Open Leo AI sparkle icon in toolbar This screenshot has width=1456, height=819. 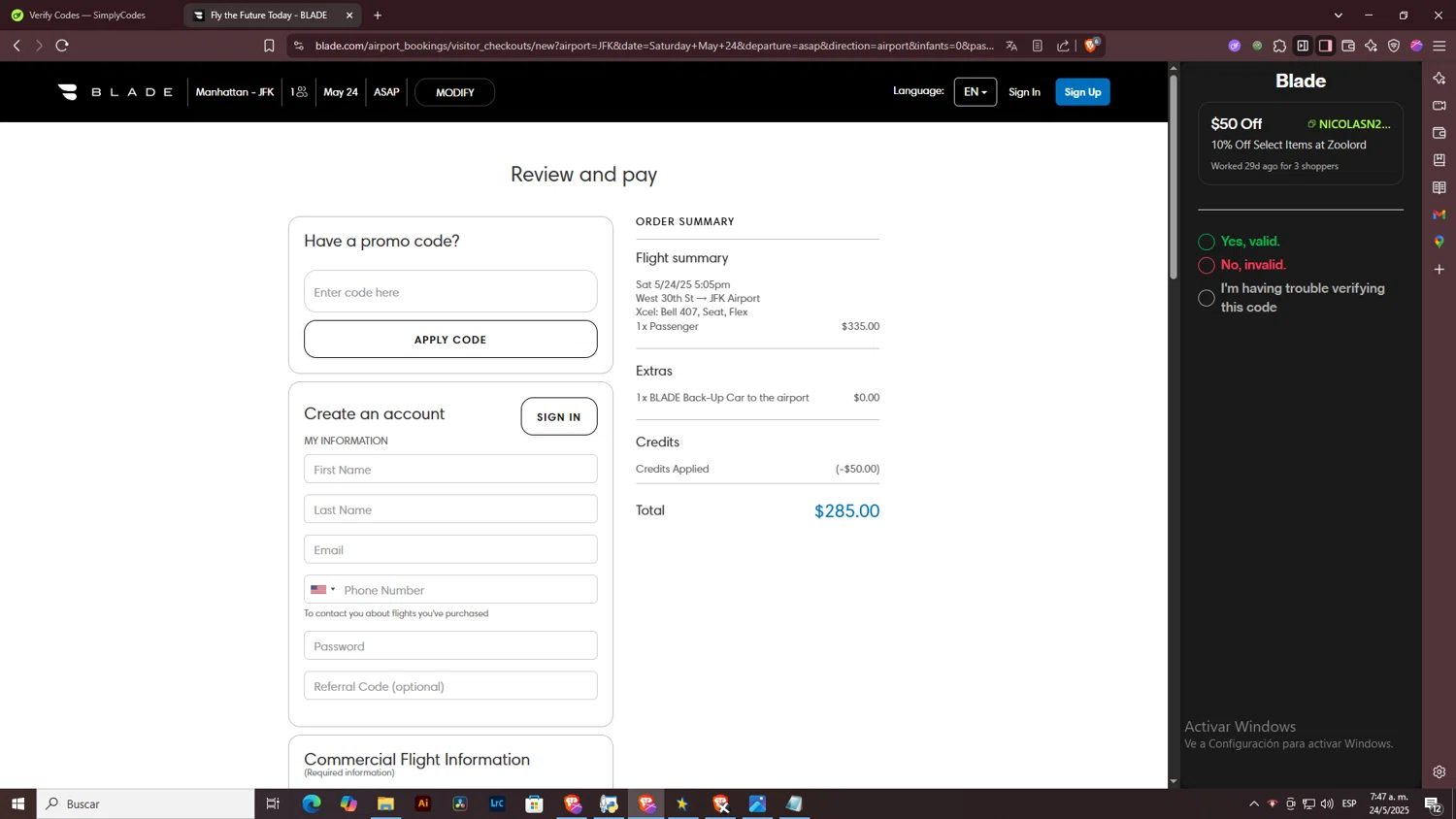[x=1372, y=46]
